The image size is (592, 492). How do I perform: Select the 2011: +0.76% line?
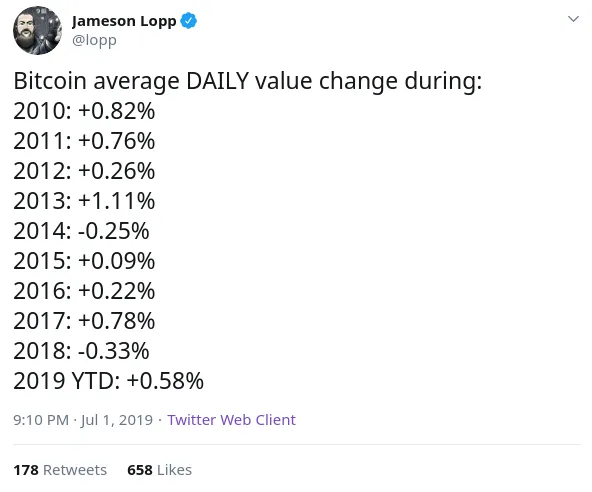(x=84, y=141)
